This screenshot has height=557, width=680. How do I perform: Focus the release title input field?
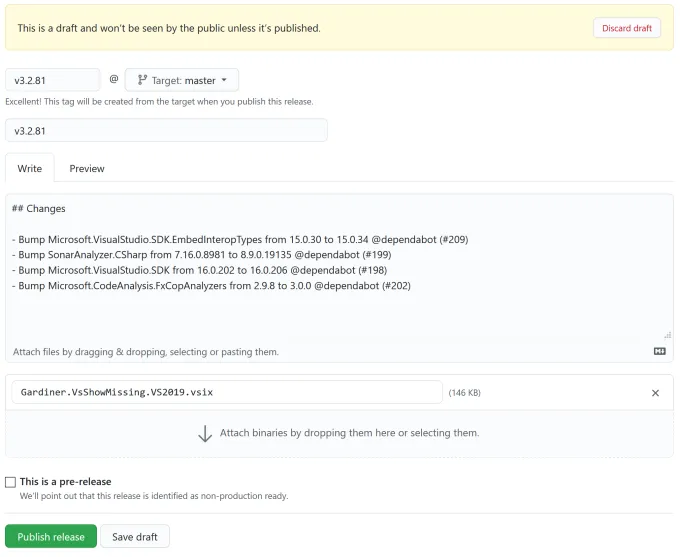click(x=166, y=131)
